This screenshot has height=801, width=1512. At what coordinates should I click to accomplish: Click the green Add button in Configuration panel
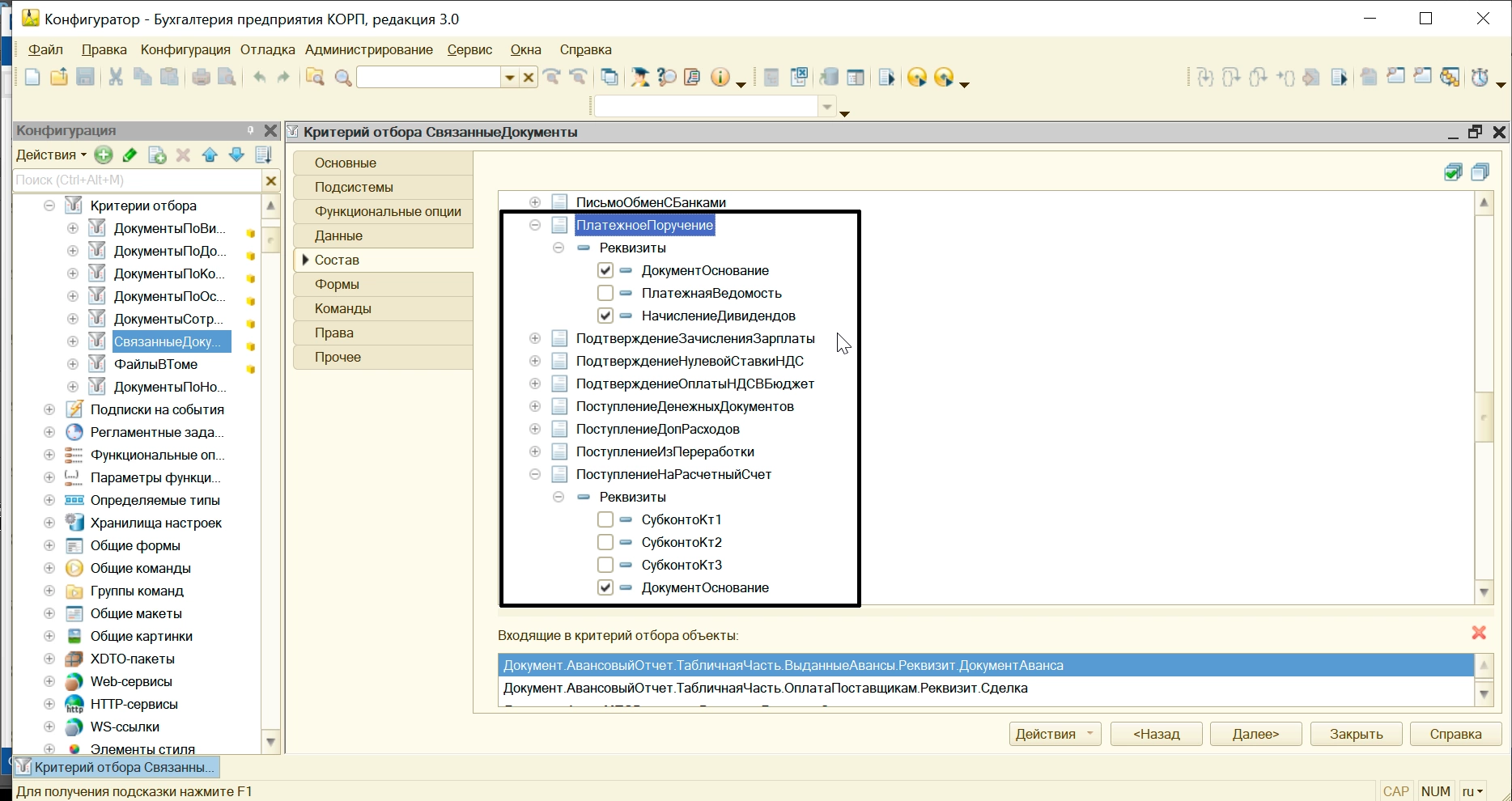[104, 155]
